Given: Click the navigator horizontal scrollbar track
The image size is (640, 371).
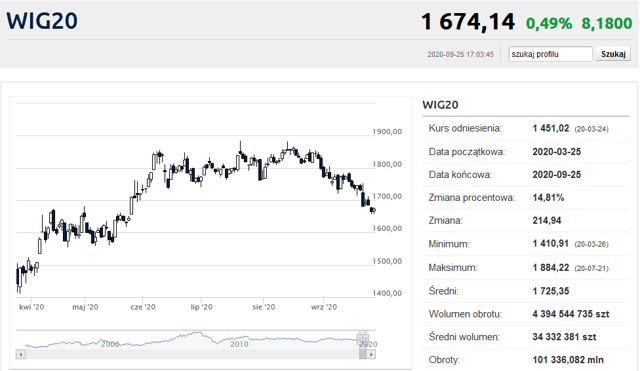Looking at the screenshot, I should tap(192, 354).
